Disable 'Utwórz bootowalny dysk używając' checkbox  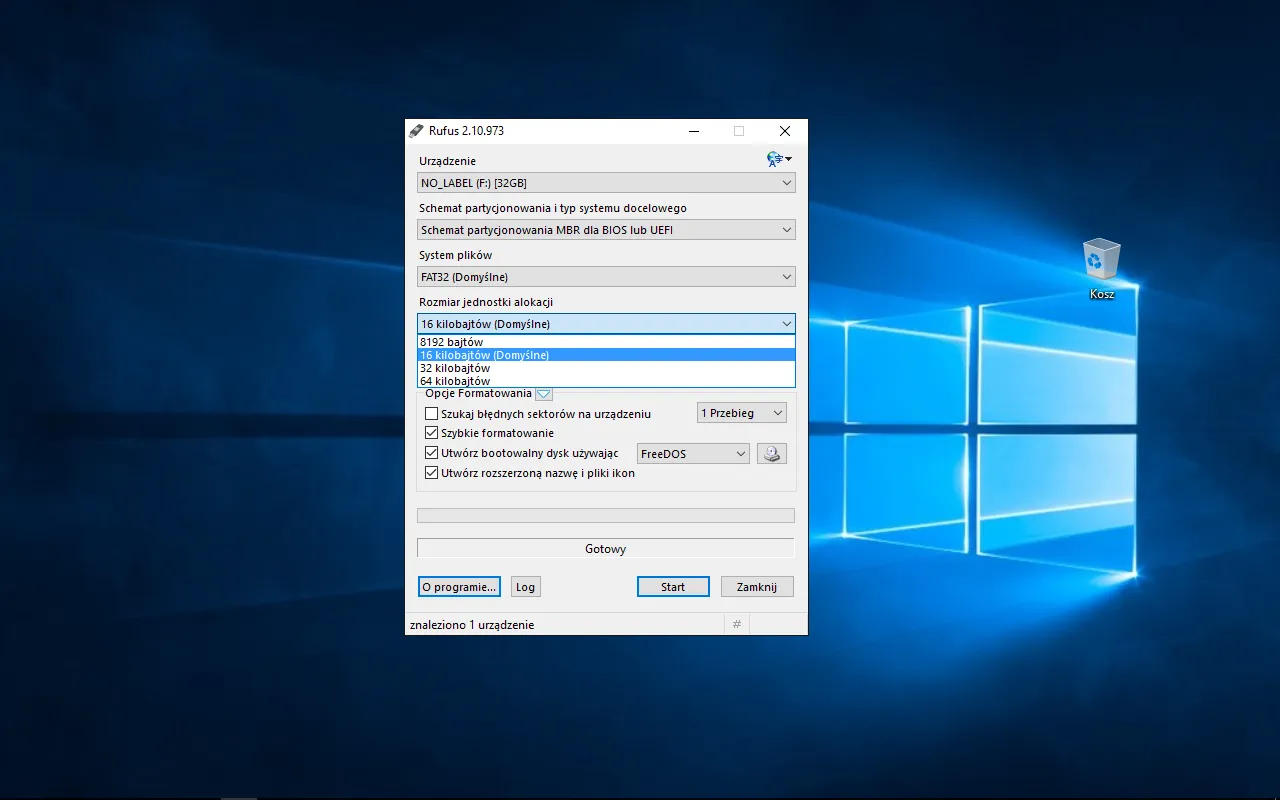(x=432, y=454)
